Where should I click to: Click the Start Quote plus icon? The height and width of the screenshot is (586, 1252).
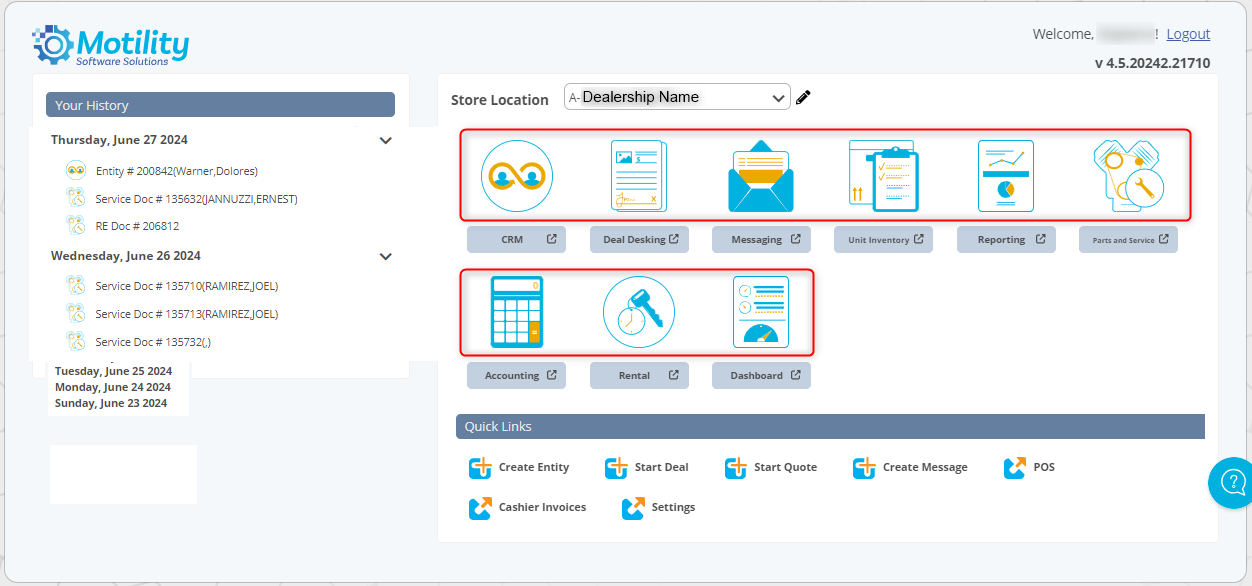click(x=736, y=468)
